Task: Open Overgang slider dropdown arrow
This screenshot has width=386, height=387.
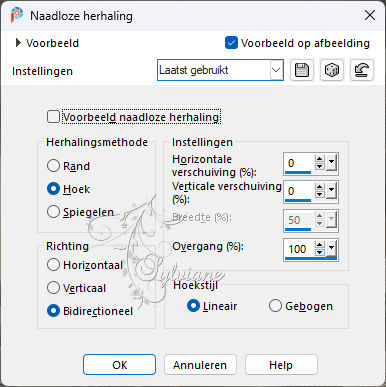Action: (331, 248)
